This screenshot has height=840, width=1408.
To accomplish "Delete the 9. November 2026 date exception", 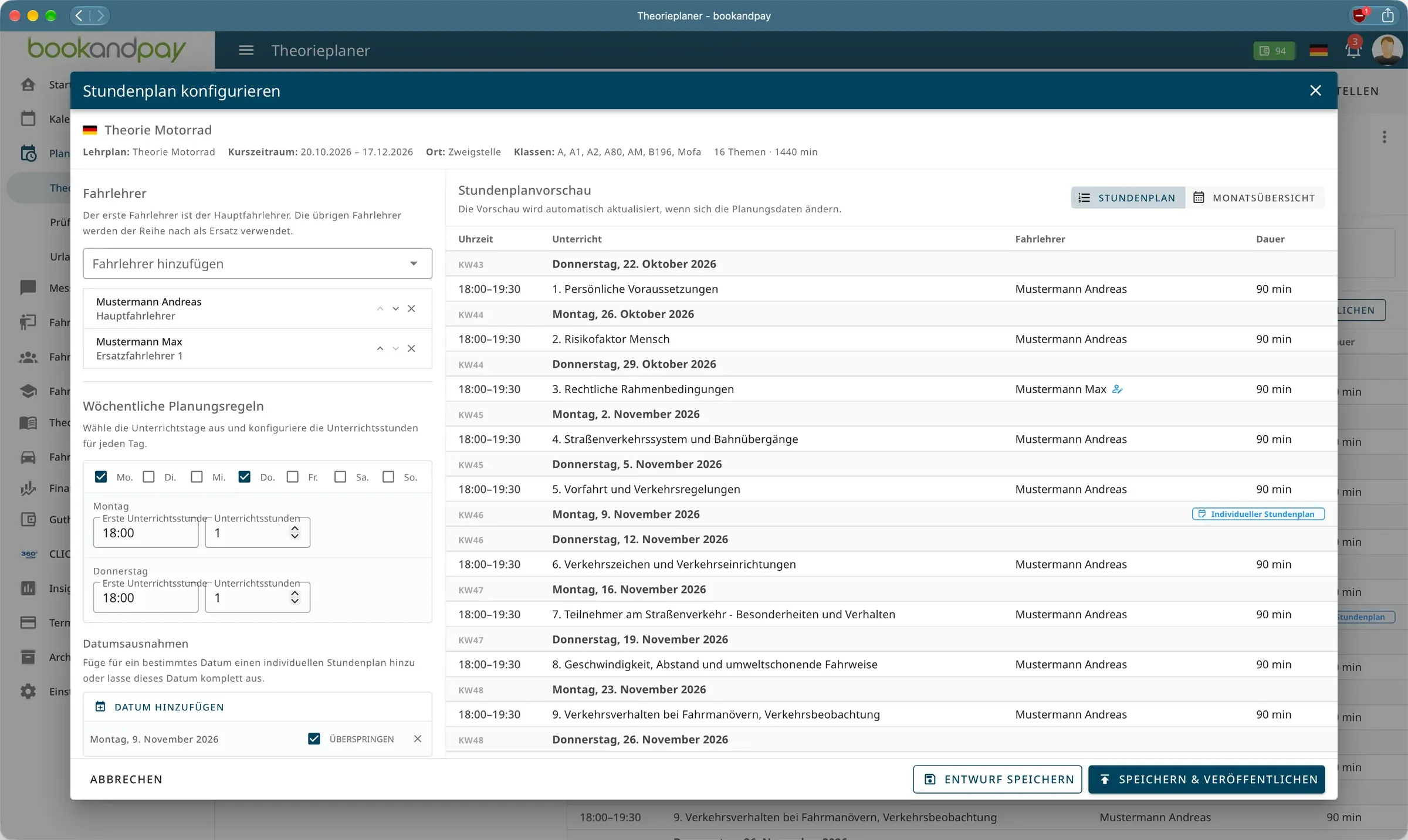I will tap(417, 739).
